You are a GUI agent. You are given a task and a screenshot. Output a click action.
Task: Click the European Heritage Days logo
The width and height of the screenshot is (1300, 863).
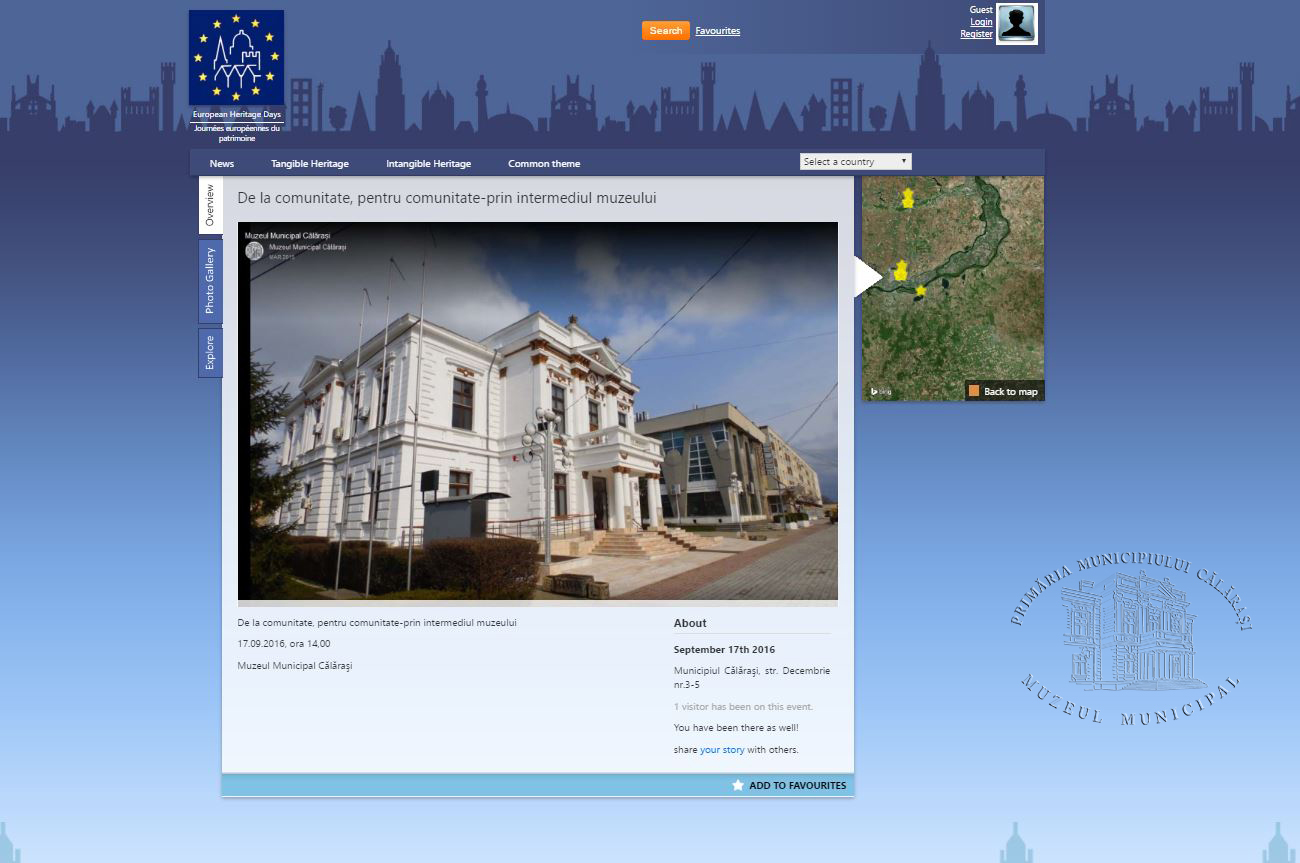(x=236, y=58)
